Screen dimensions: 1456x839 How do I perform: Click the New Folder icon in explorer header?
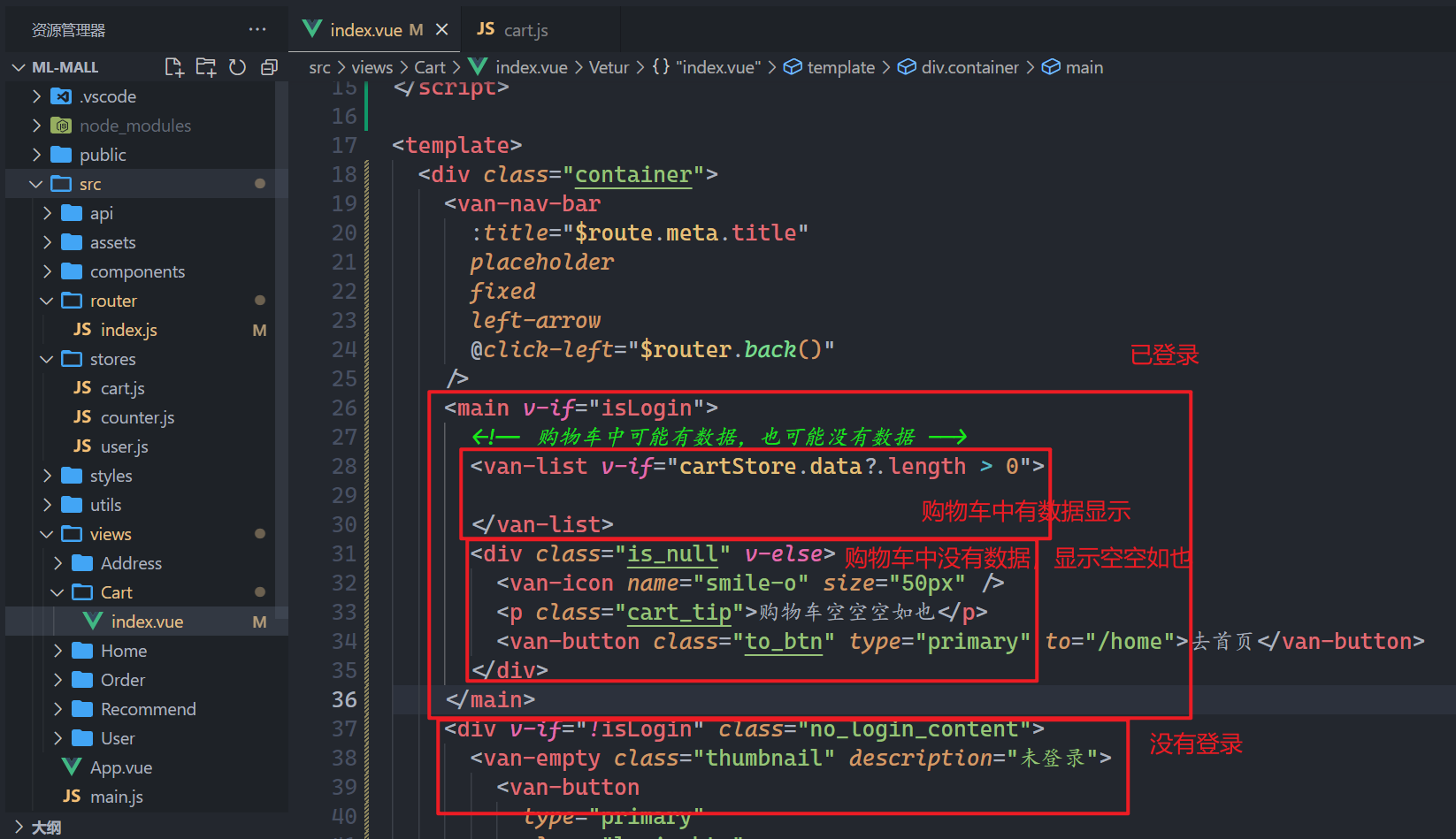point(206,67)
